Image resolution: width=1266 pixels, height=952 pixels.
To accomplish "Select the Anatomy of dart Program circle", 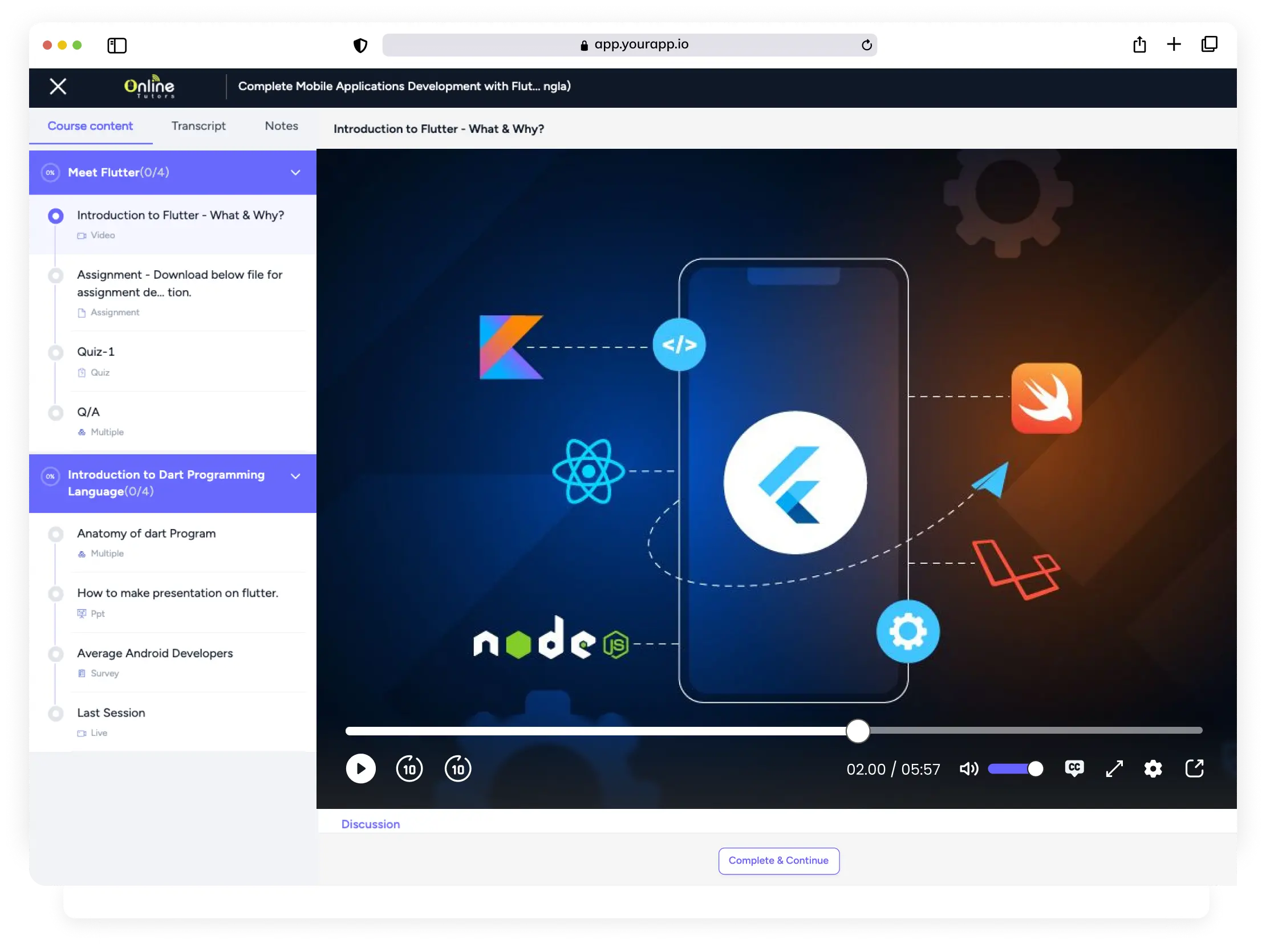I will coord(55,534).
